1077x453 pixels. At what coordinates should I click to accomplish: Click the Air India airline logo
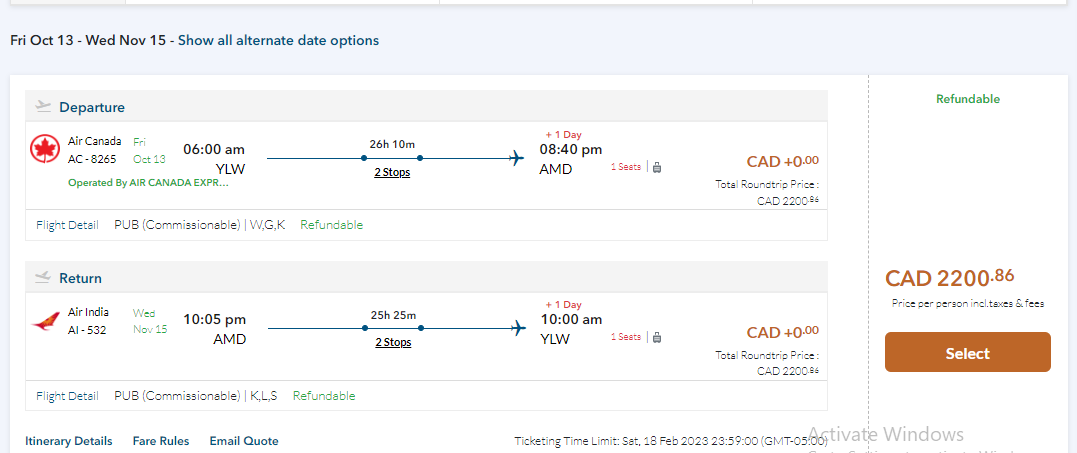[46, 321]
